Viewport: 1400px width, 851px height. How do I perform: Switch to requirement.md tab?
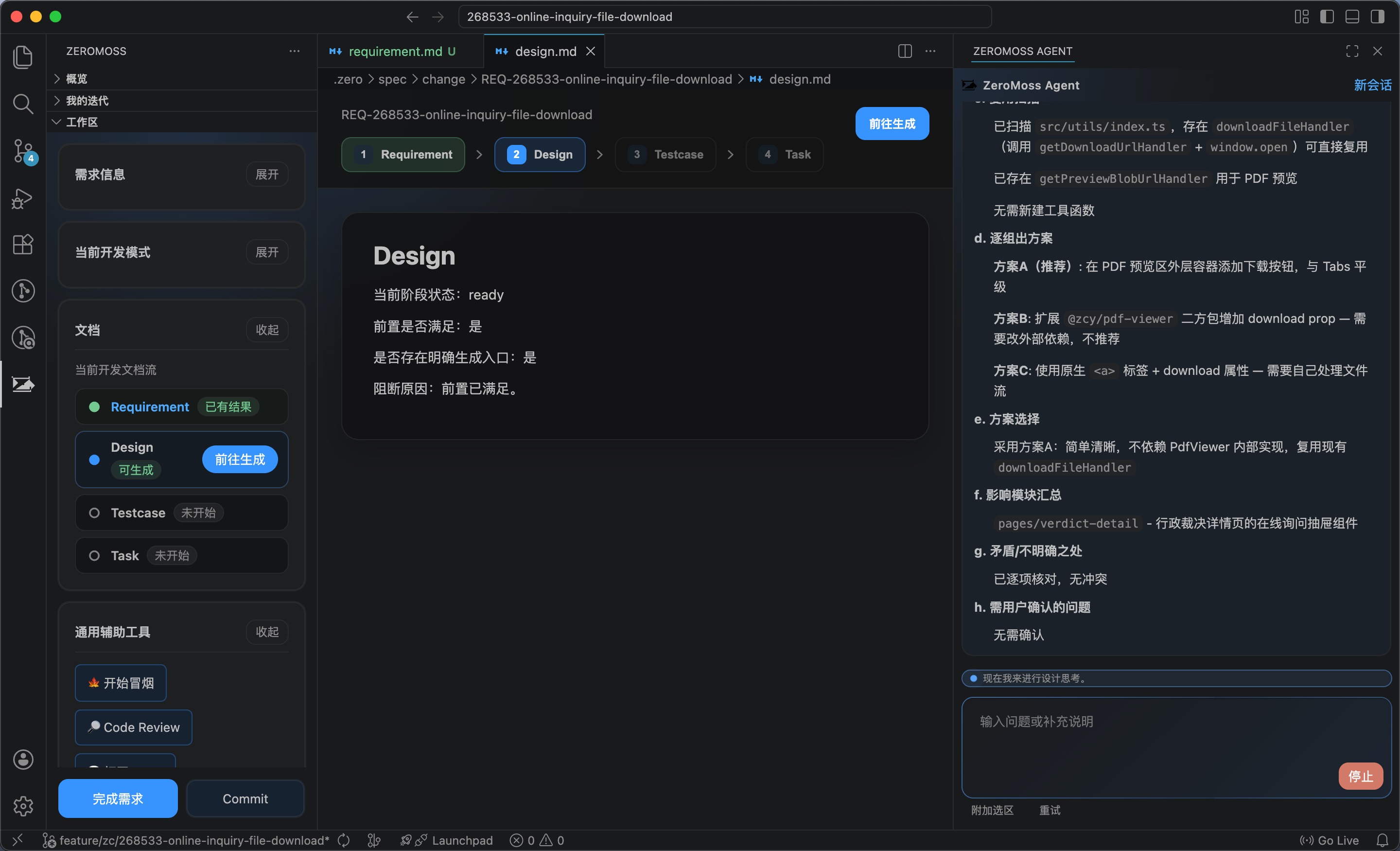click(401, 51)
